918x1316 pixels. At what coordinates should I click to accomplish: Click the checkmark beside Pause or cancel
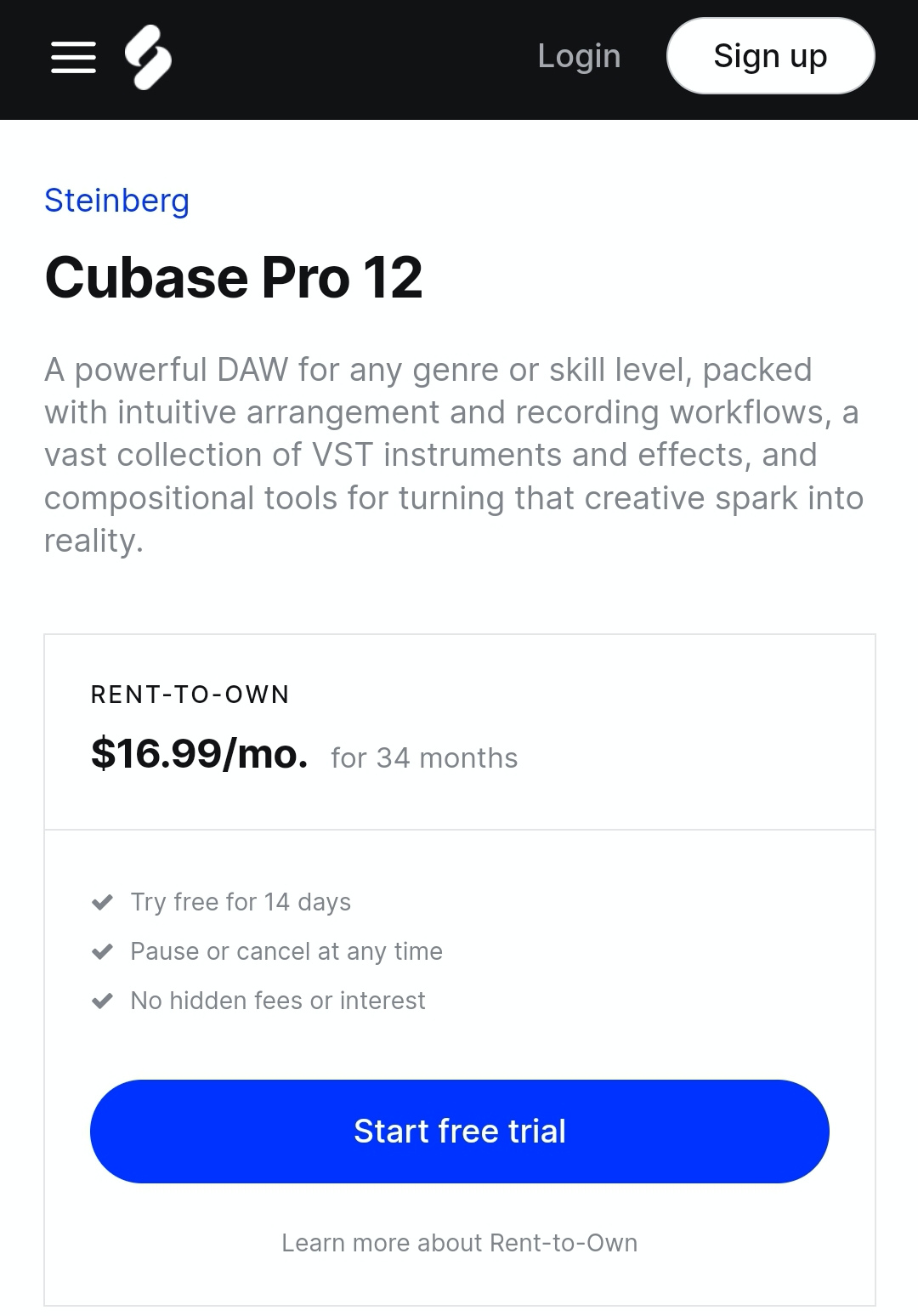102,951
